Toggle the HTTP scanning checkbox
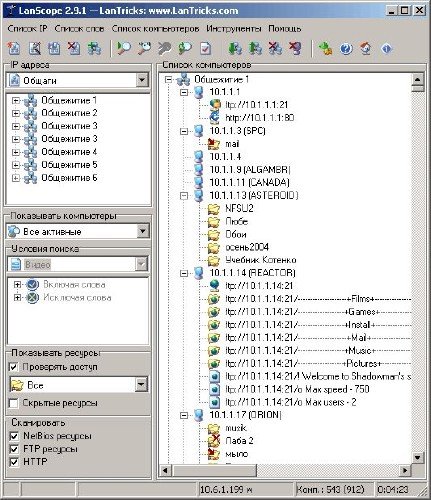 click(x=14, y=462)
